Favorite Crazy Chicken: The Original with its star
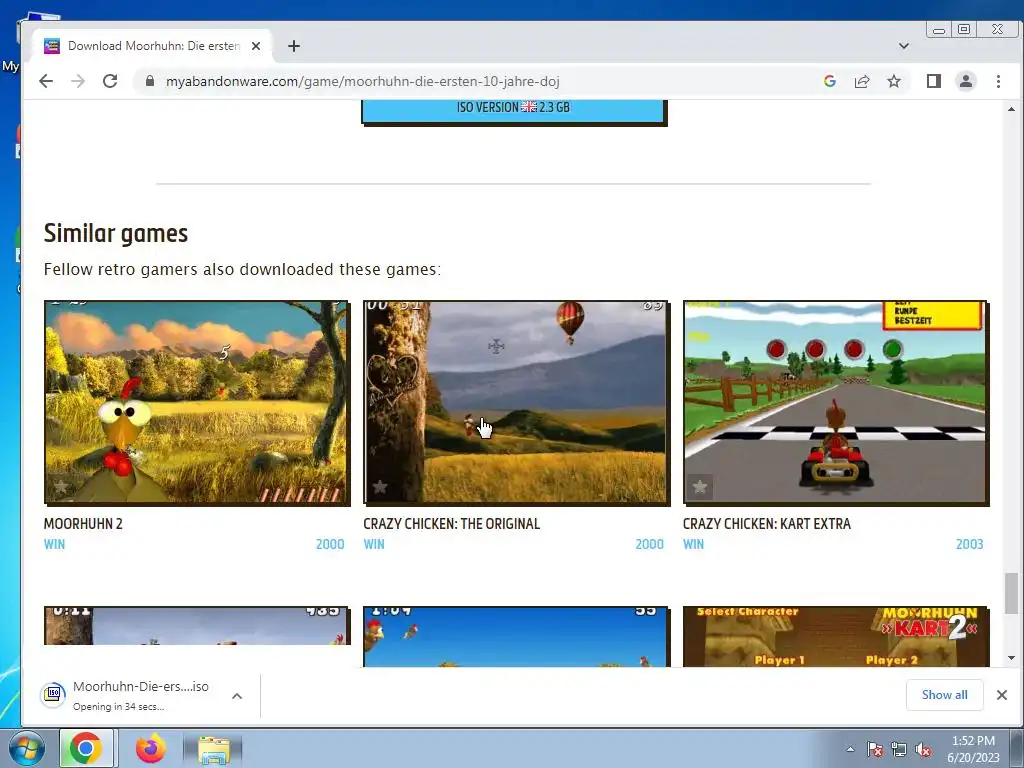1024x768 pixels. click(x=380, y=487)
